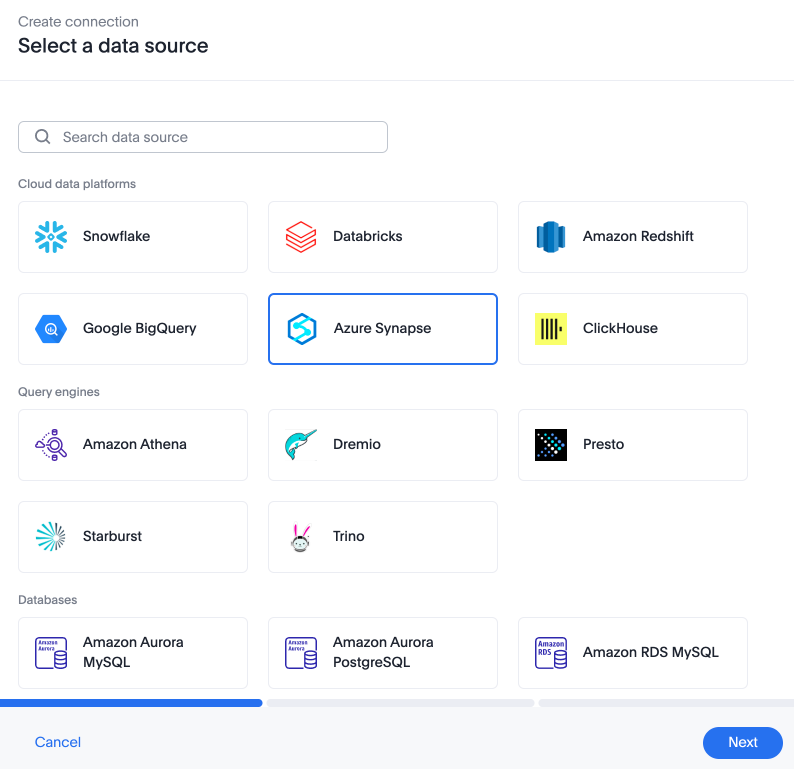Click the Snowflake logo icon
This screenshot has height=769, width=794.
51,237
